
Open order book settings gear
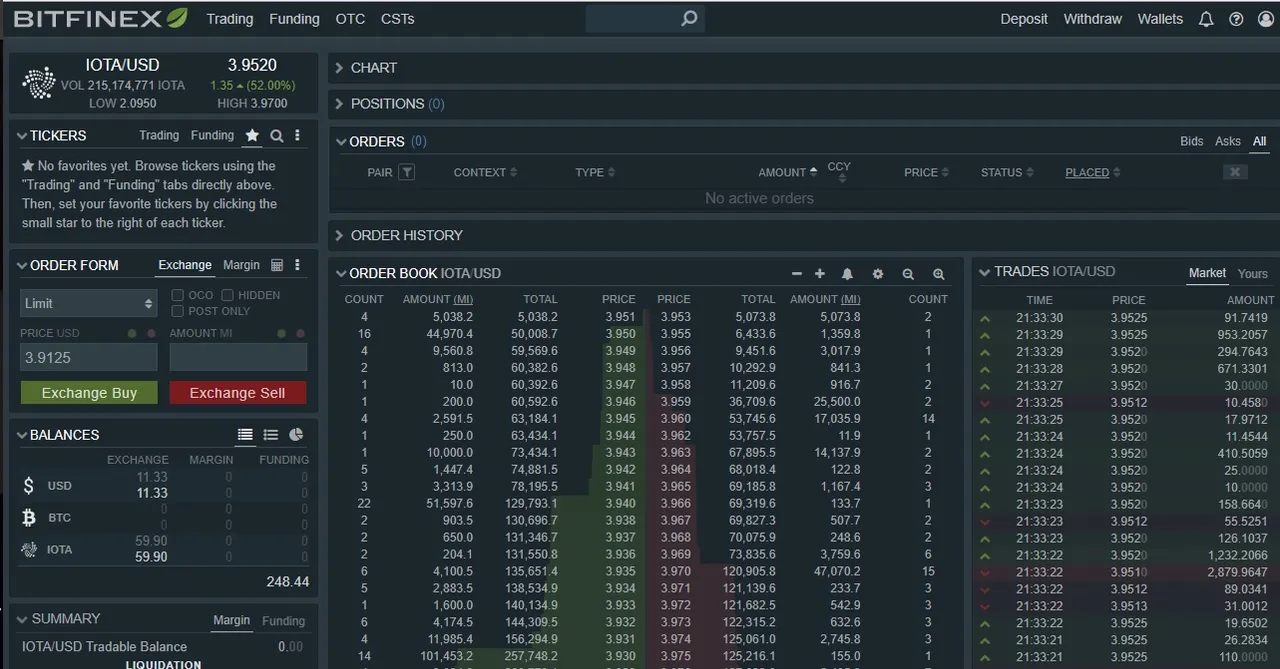(x=878, y=274)
